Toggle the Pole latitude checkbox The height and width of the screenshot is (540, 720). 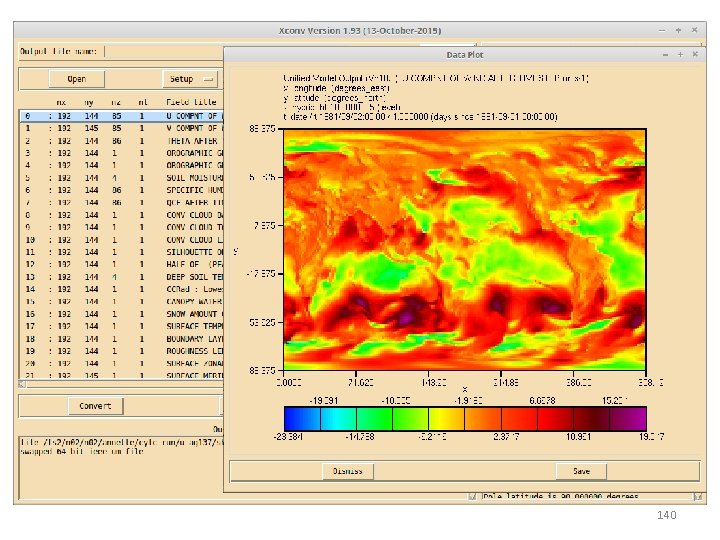[x=473, y=495]
